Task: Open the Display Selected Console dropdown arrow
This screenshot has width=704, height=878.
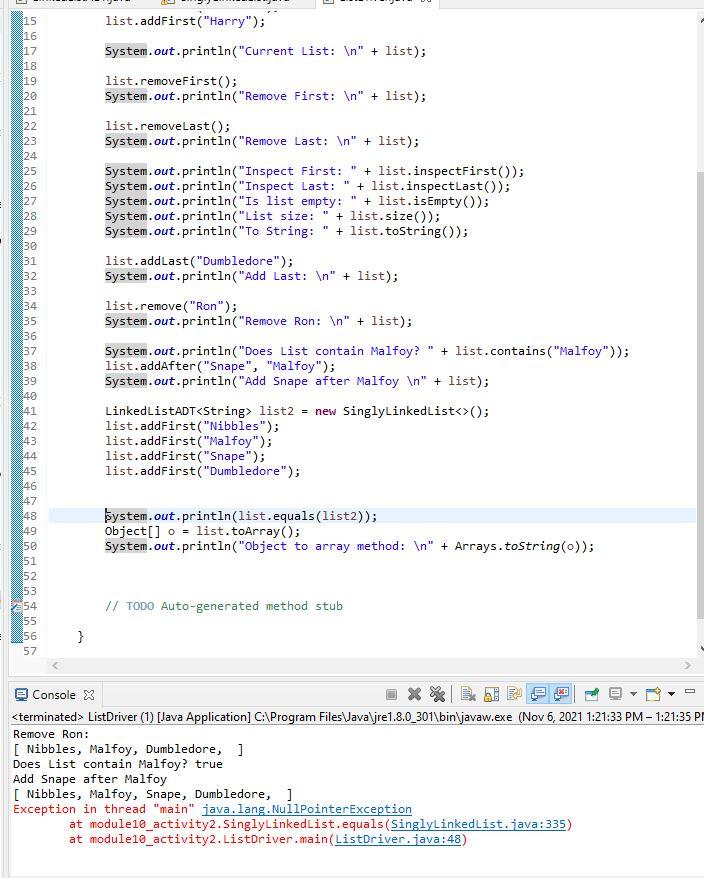Action: point(633,694)
